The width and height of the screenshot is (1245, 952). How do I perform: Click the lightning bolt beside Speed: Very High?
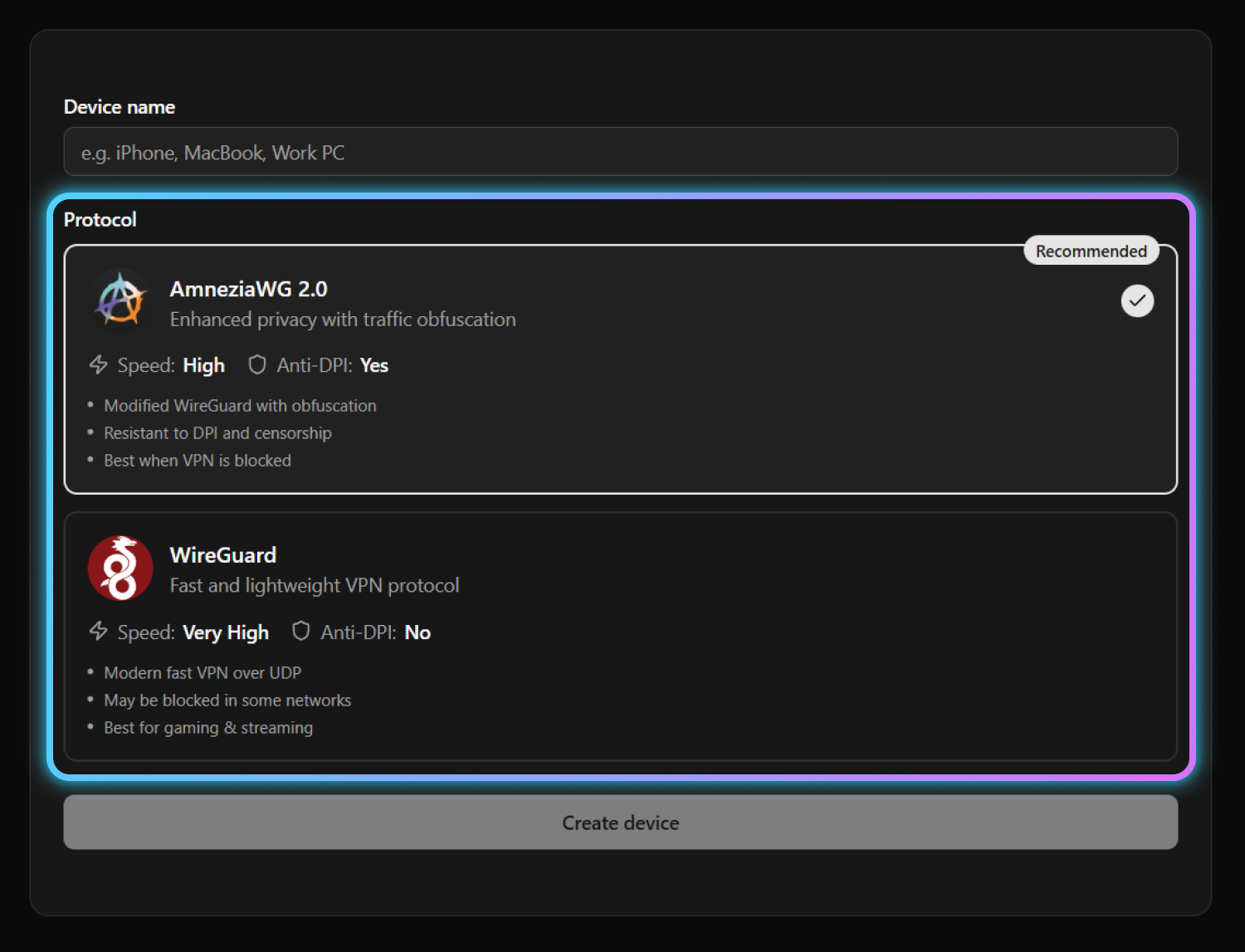click(99, 632)
